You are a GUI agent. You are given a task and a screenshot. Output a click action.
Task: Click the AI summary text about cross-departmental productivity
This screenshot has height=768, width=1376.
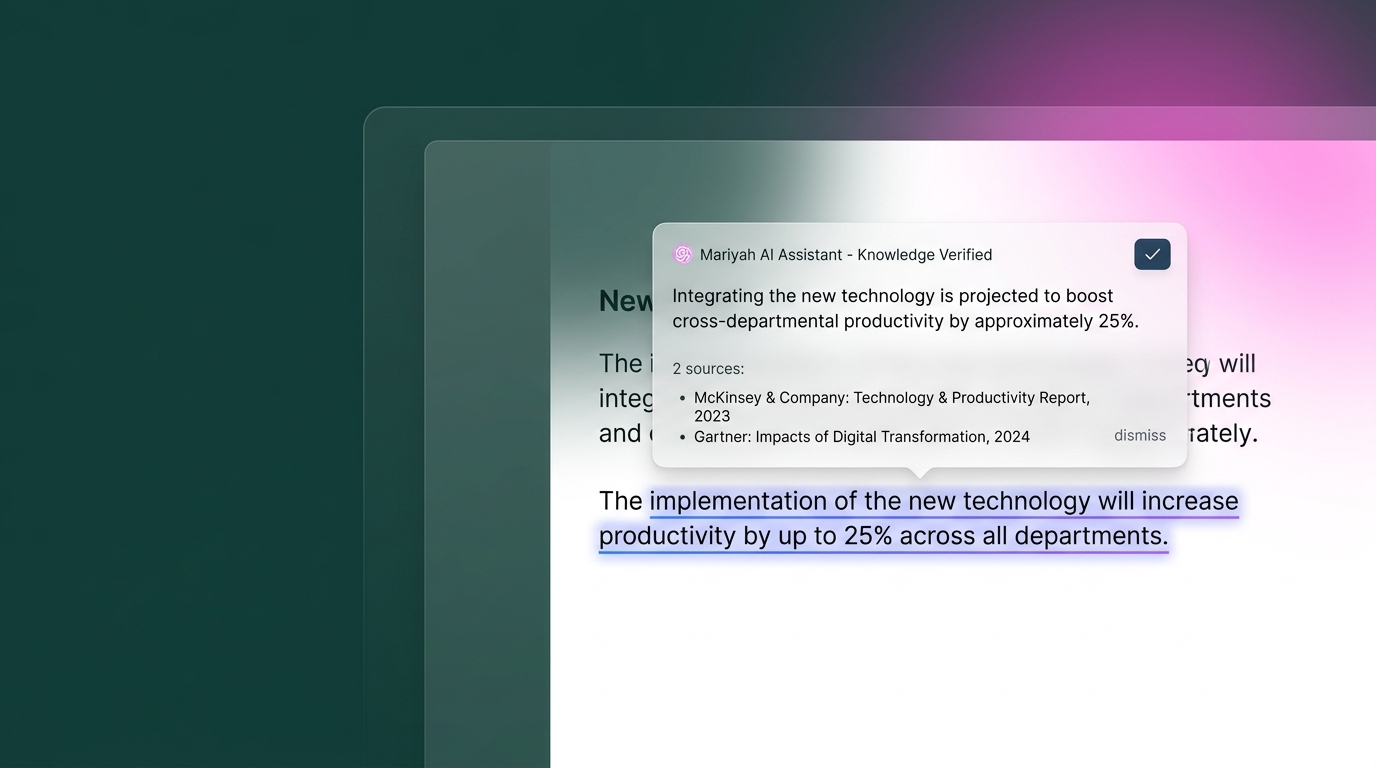pos(906,308)
